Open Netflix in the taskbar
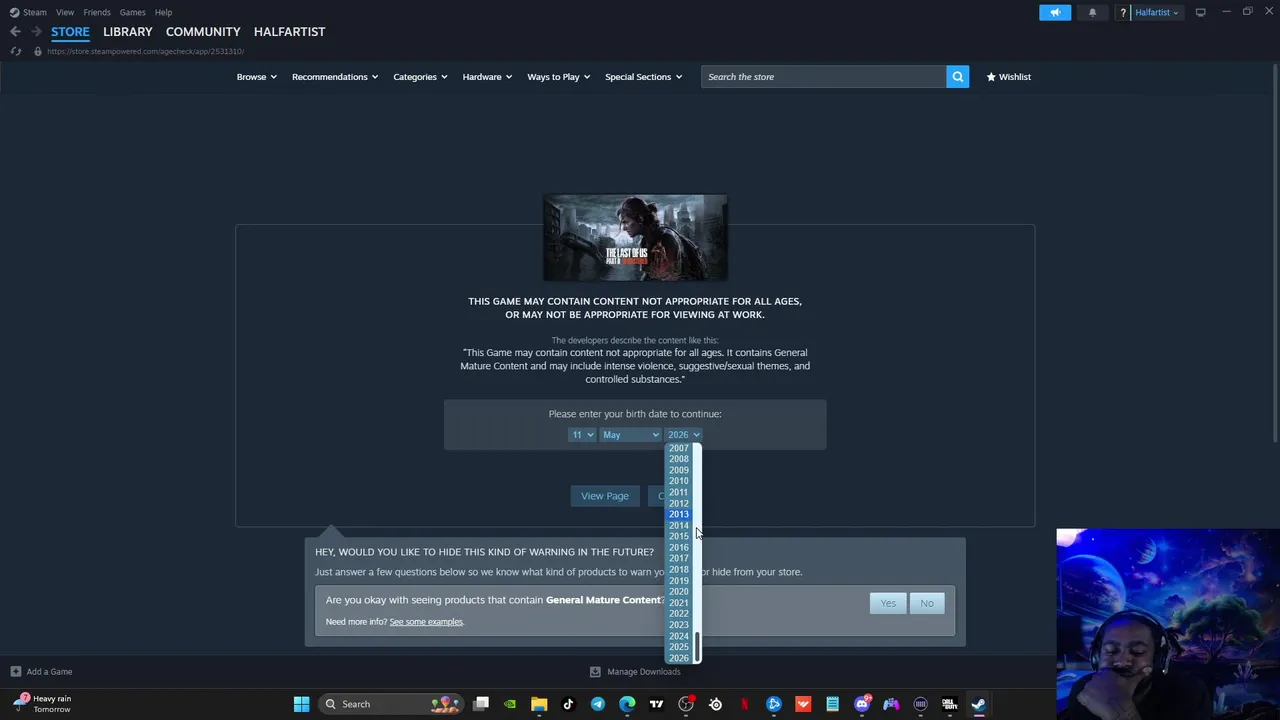This screenshot has height=720, width=1280. 744,704
